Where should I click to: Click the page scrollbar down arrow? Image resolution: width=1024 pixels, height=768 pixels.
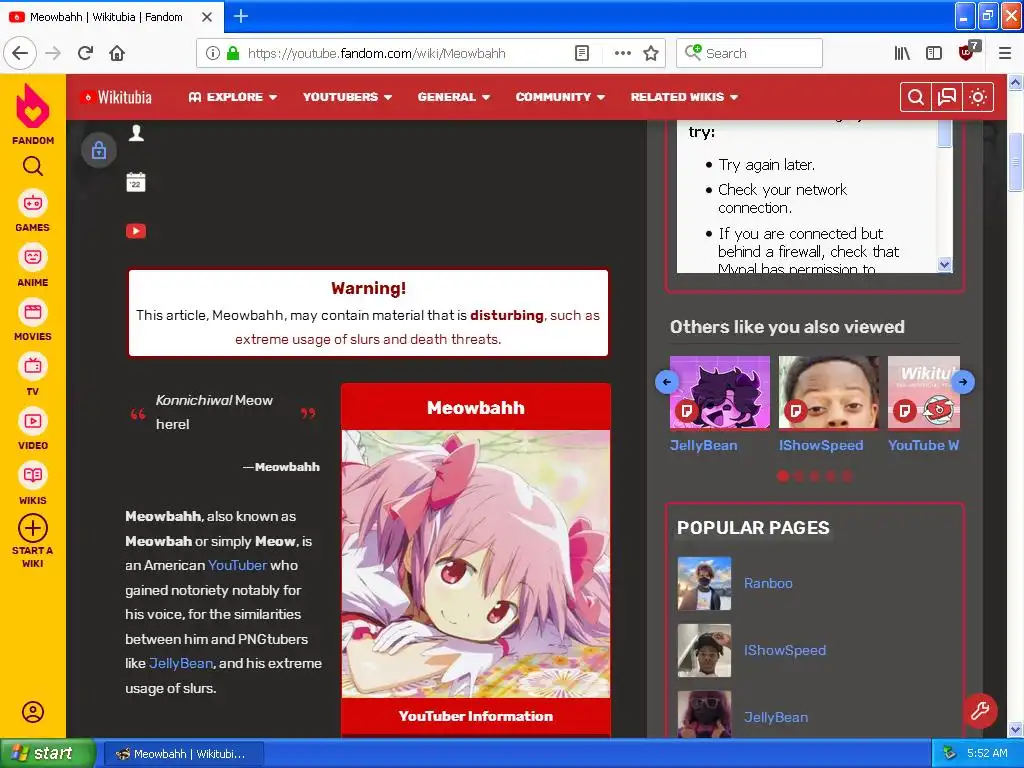[x=1015, y=729]
